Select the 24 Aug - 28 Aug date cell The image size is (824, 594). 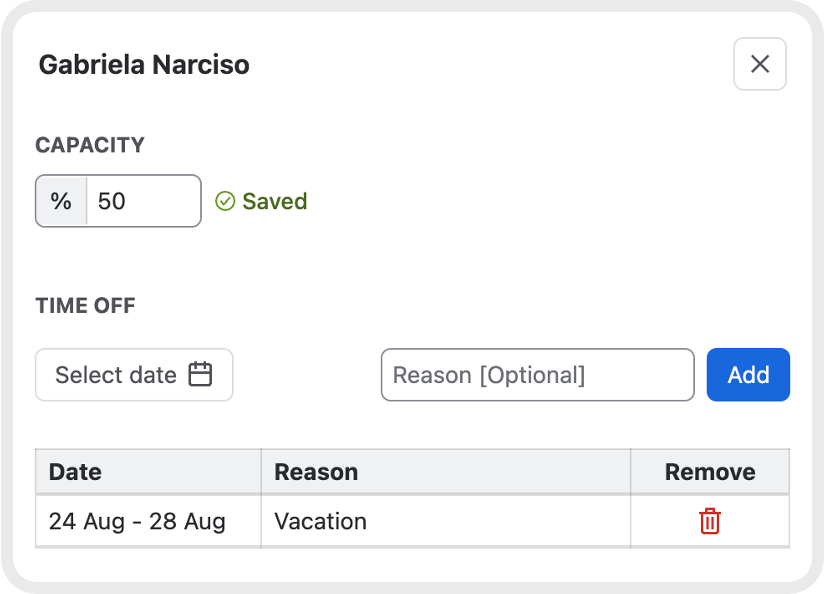(148, 521)
